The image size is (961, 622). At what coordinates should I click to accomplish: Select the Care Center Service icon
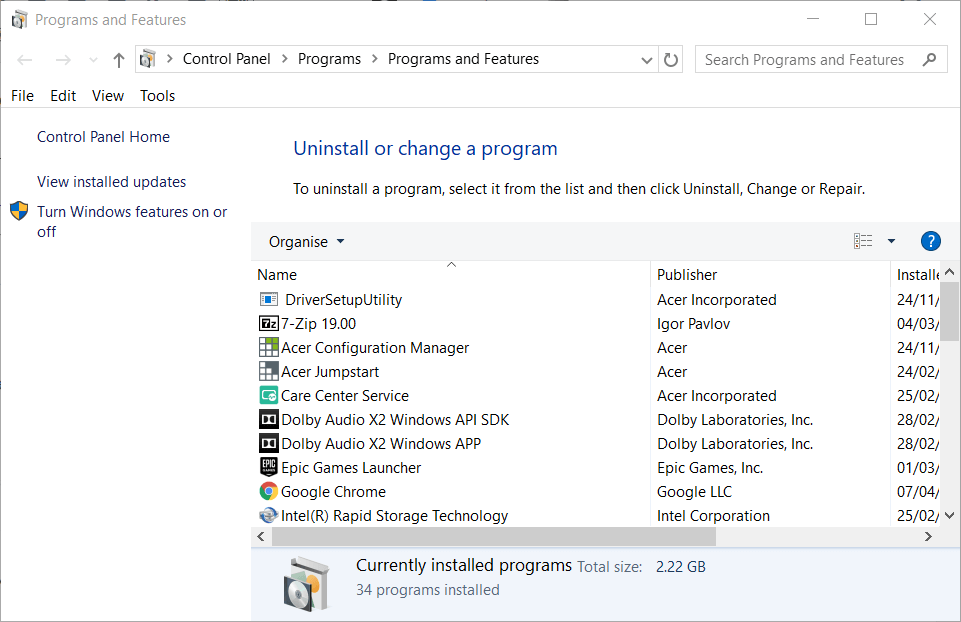tap(268, 395)
